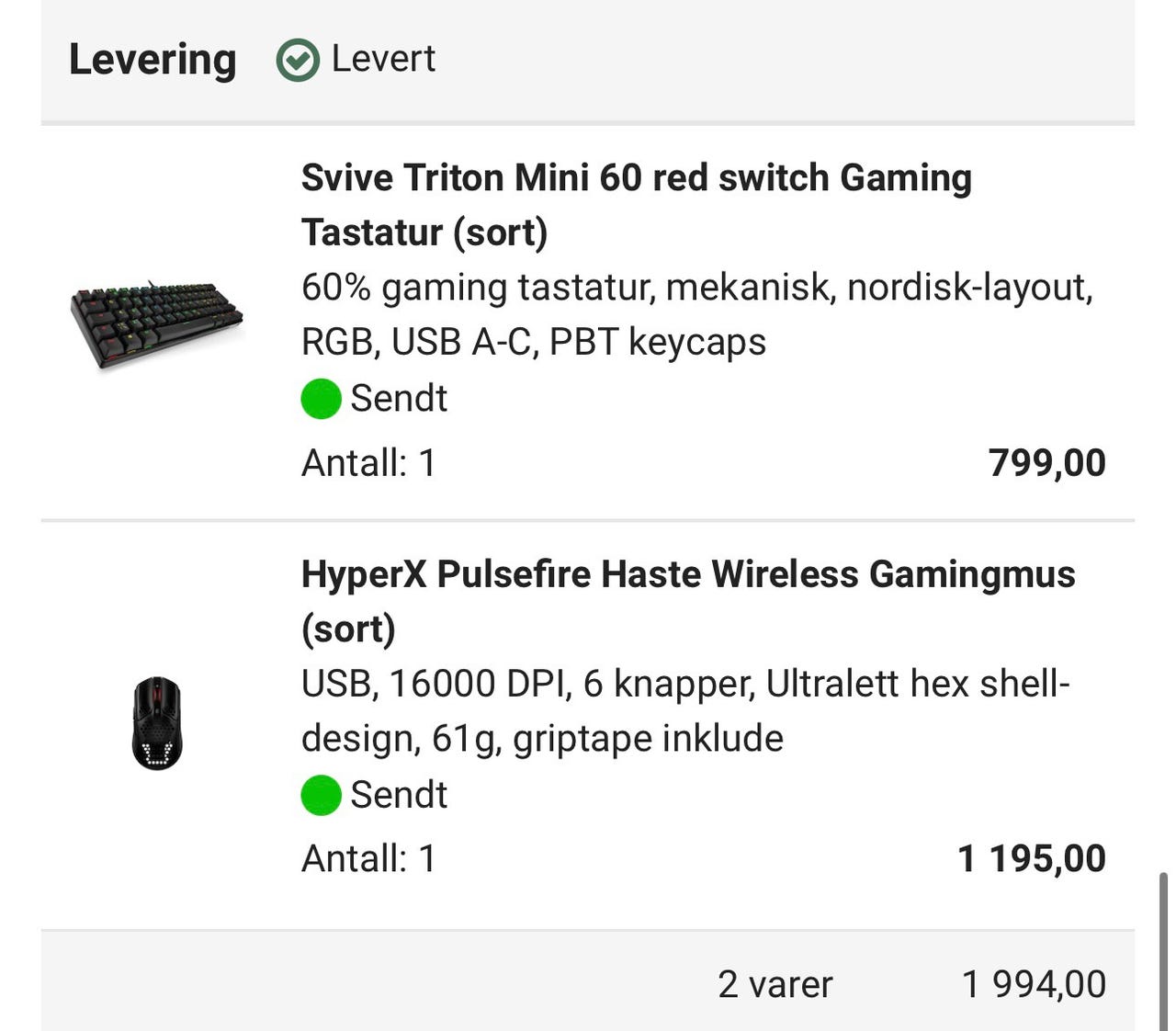Click the green Sendt status dot for keyboard
Viewport: 1176px width, 1031px height.
(321, 398)
